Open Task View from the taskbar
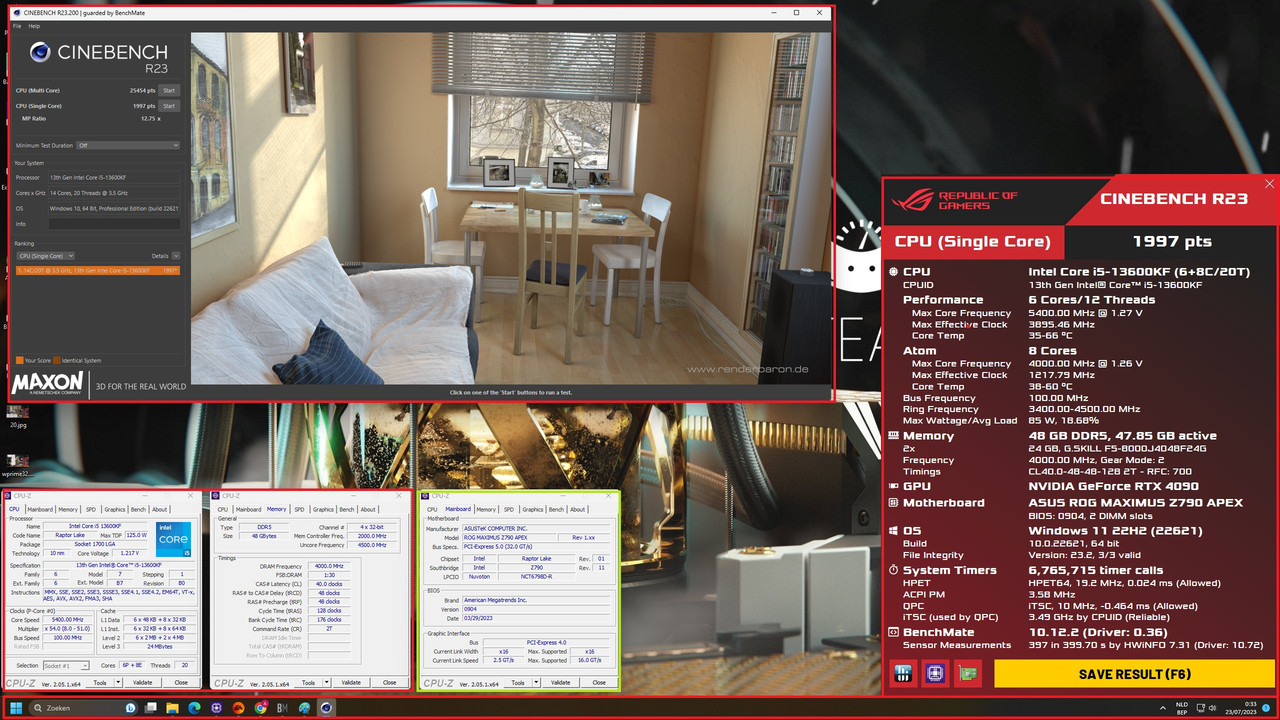Viewport: 1280px width, 720px height. [x=151, y=708]
